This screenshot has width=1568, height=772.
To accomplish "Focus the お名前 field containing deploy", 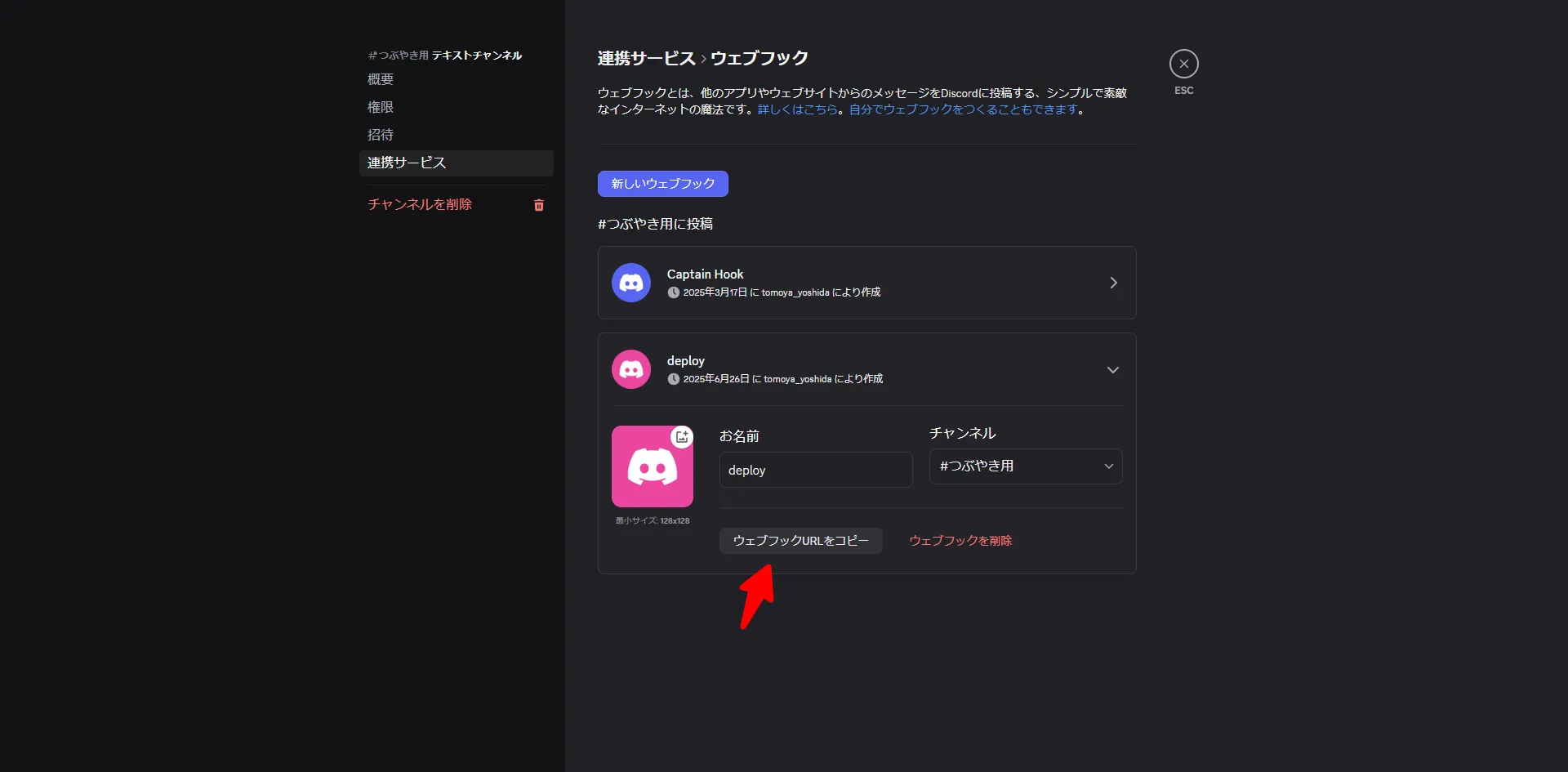I will 816,470.
